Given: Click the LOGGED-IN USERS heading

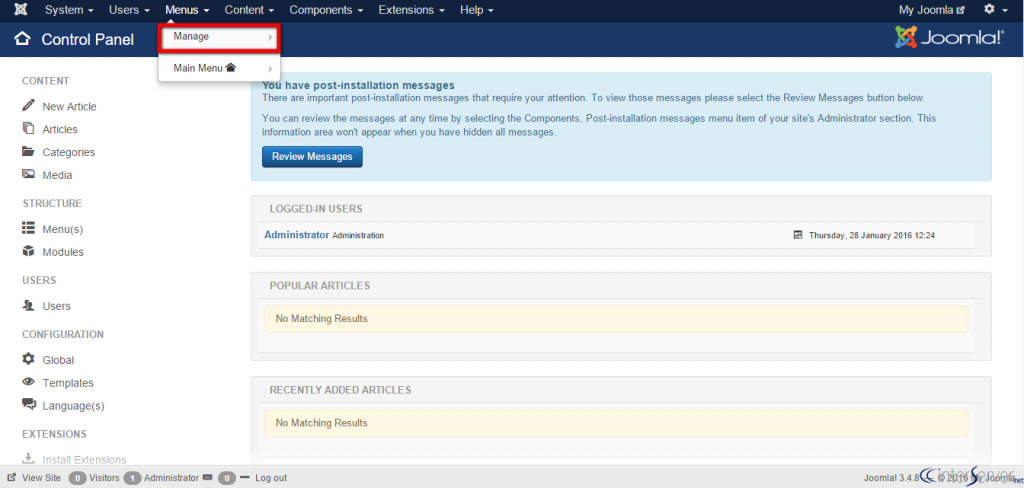Looking at the screenshot, I should 316,209.
